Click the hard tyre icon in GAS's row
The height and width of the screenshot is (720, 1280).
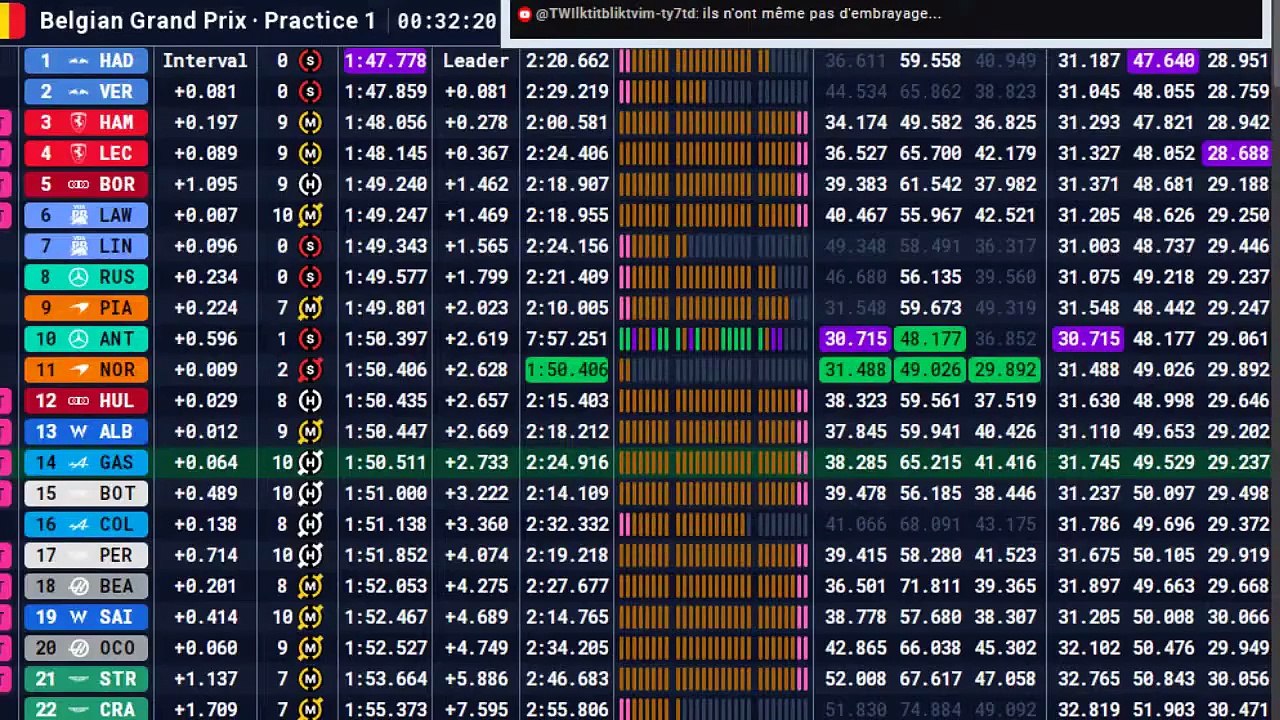pos(310,463)
